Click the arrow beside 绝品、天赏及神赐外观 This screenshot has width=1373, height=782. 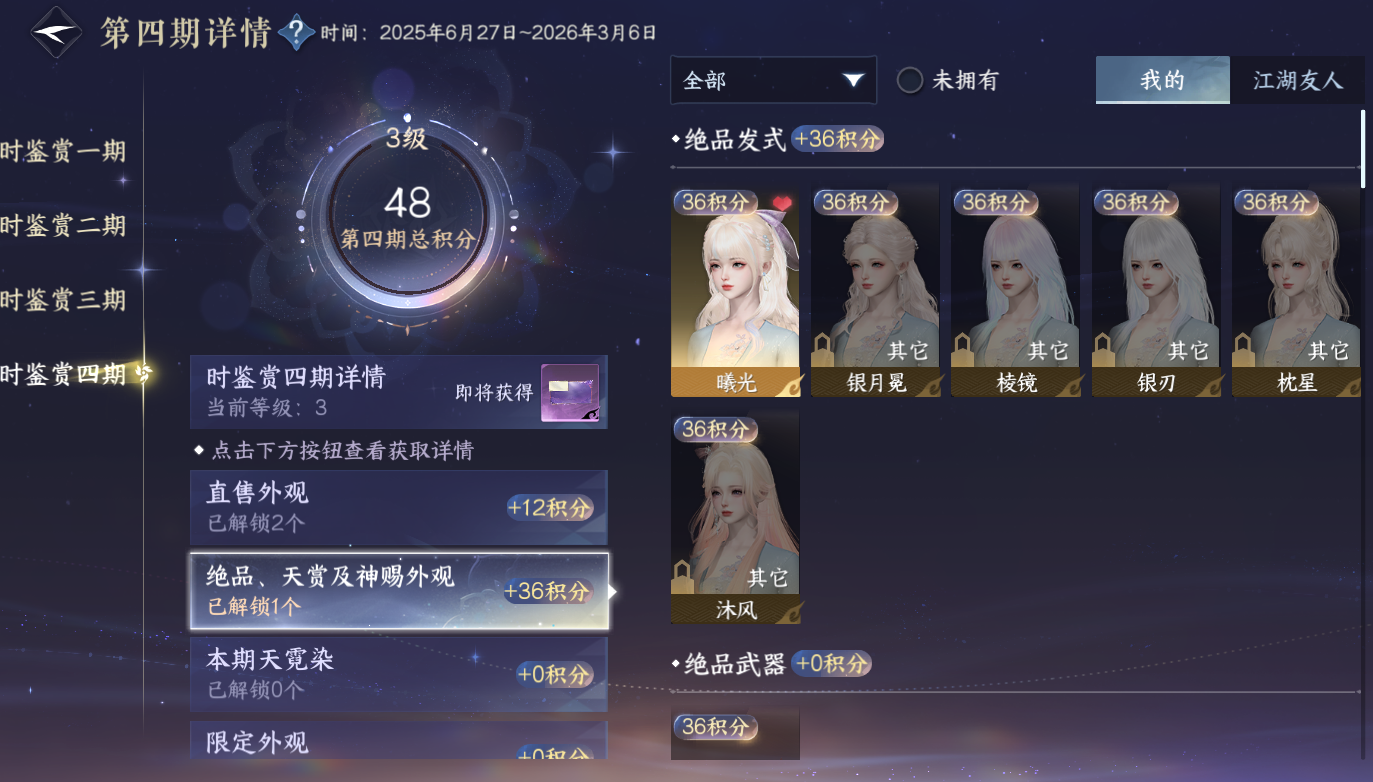(613, 591)
